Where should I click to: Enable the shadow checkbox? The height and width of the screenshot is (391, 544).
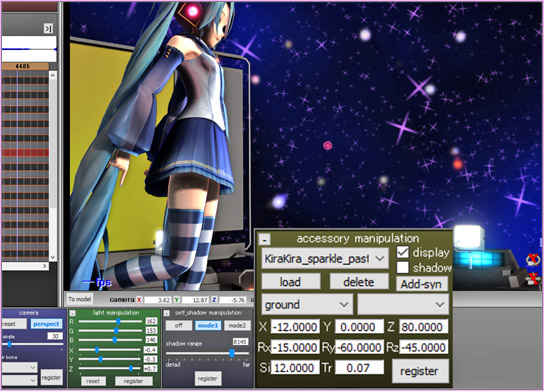(402, 267)
